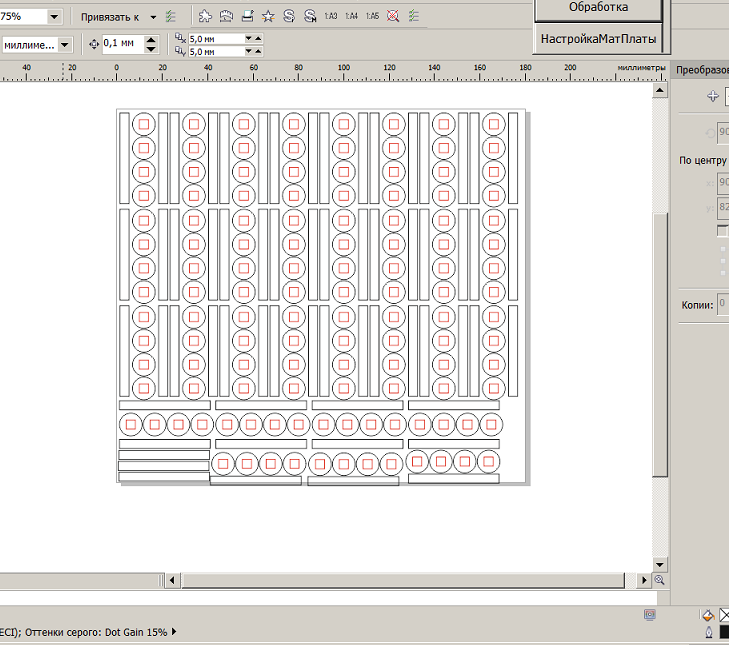Expand color profile arrow after Dot Gain 15%

point(175,632)
